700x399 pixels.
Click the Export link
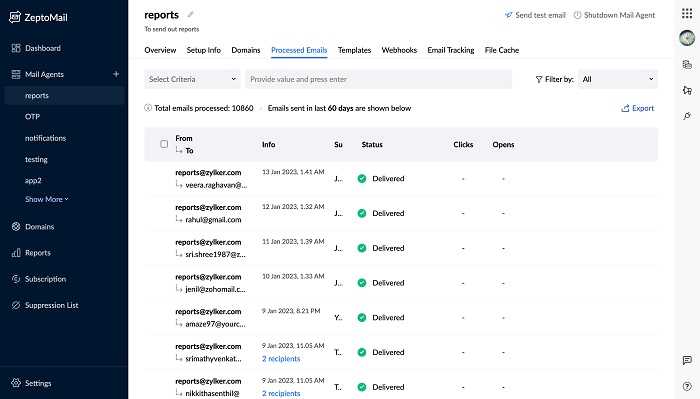coord(643,108)
